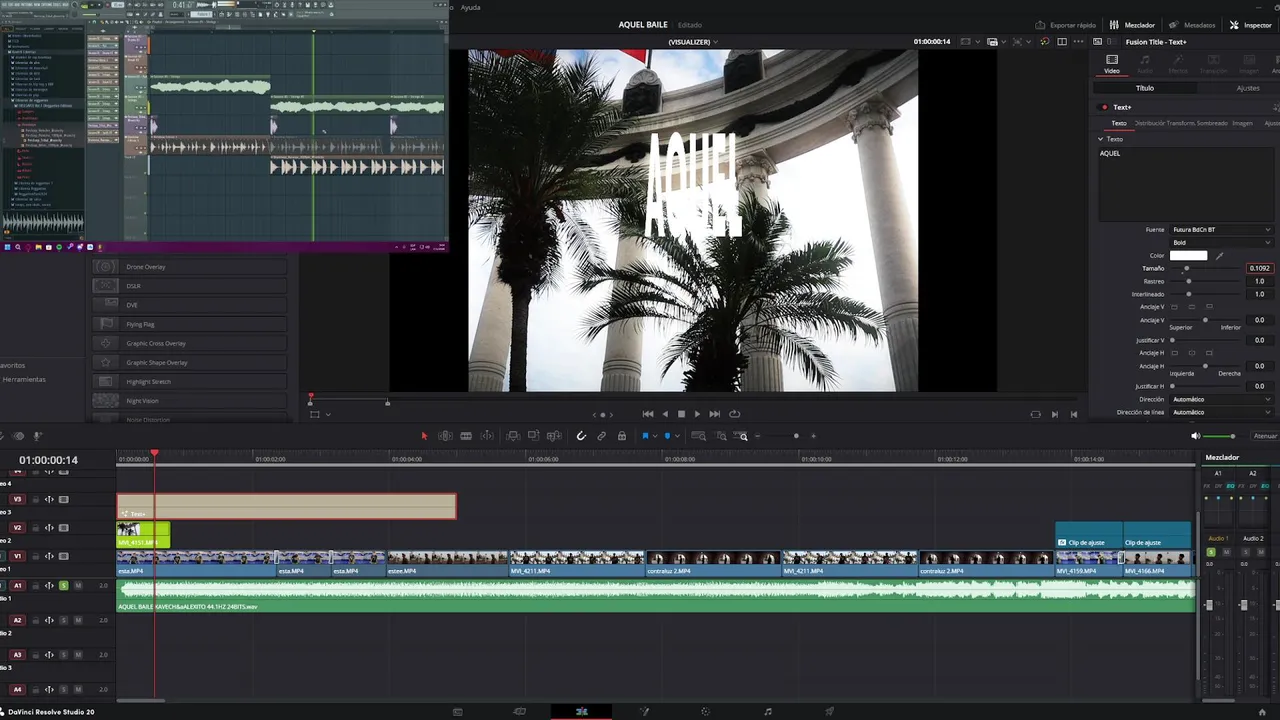Pick color with the eyedropper icon
The width and height of the screenshot is (1280, 720).
click(1219, 256)
